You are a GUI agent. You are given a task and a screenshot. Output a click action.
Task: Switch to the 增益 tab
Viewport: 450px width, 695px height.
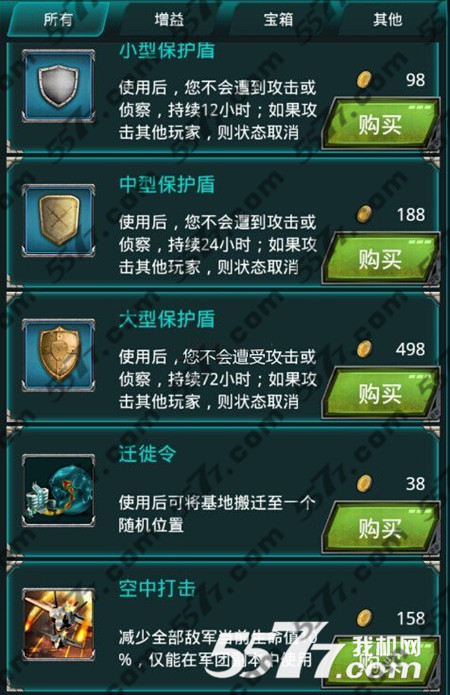(x=169, y=19)
